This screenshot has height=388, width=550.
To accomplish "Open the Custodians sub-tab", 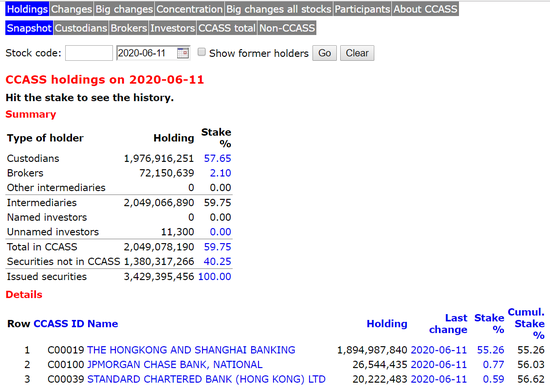I will click(81, 28).
